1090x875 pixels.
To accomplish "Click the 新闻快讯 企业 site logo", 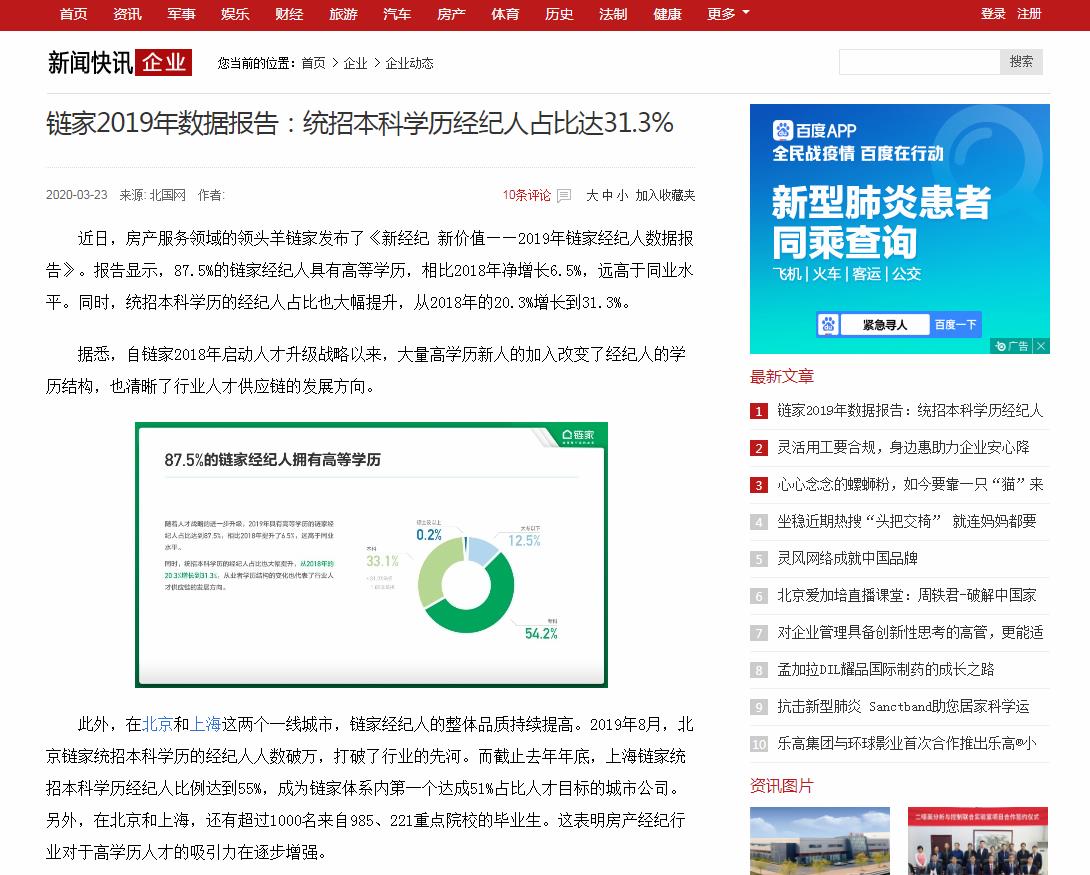I will 119,63.
